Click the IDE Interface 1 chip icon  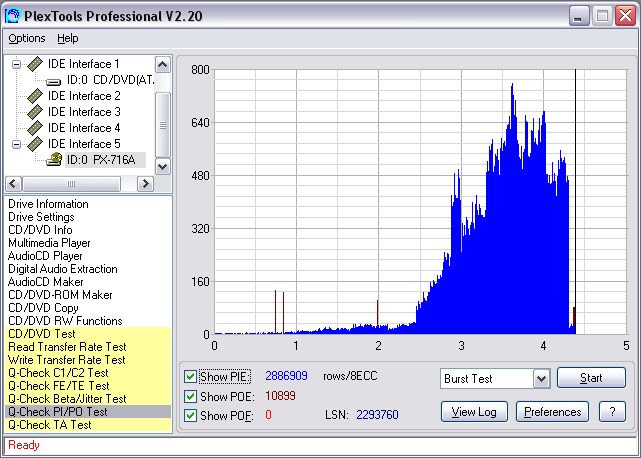[x=35, y=64]
